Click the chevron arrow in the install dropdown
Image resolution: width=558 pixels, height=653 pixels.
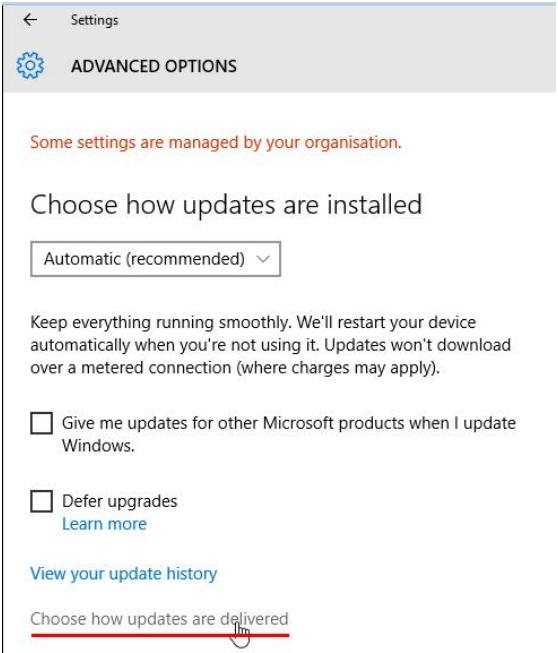(263, 259)
